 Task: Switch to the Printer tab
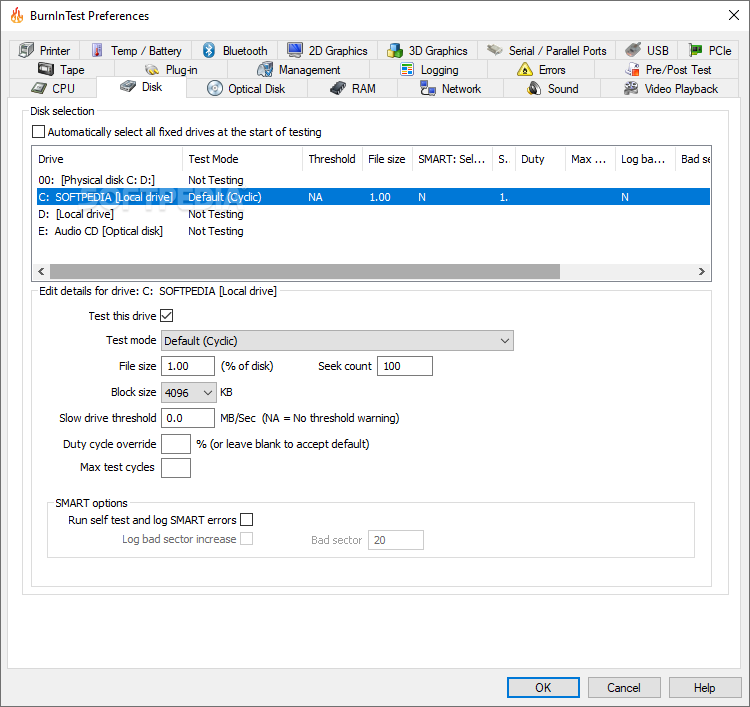(x=44, y=50)
